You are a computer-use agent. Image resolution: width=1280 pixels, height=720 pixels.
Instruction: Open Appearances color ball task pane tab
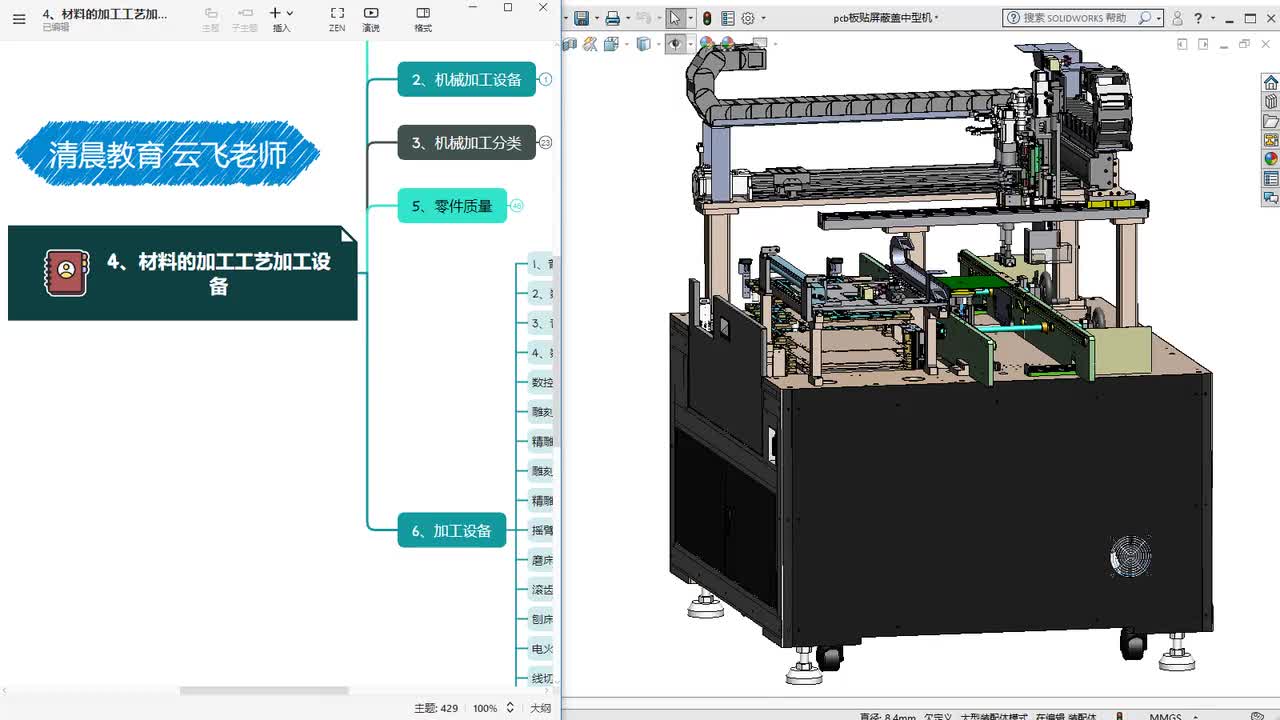[1271, 158]
